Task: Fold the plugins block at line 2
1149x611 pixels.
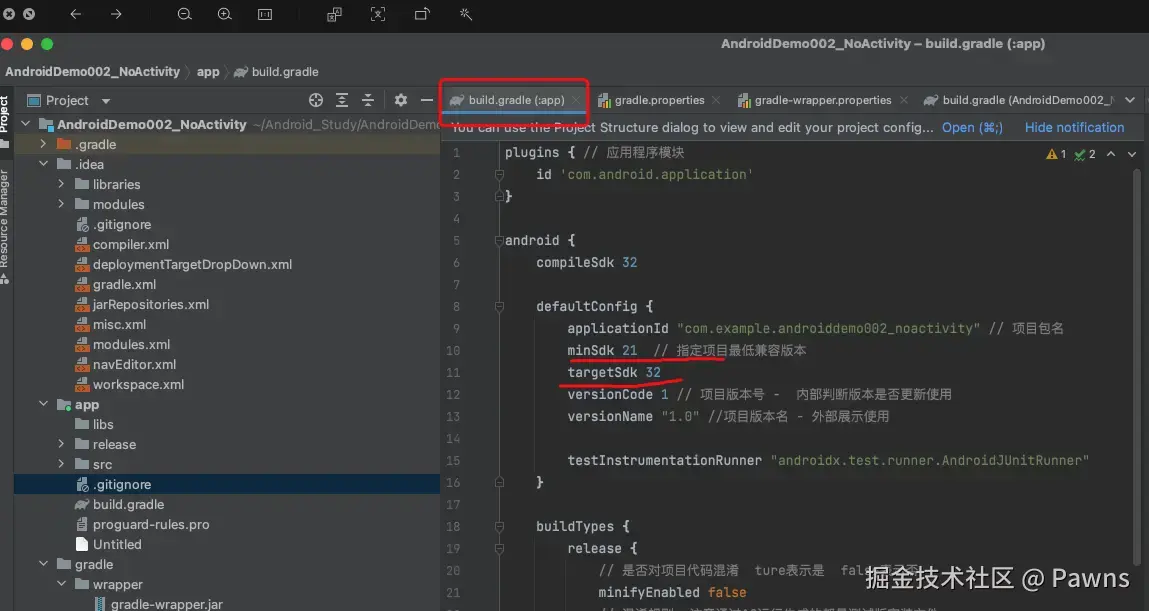Action: click(499, 174)
